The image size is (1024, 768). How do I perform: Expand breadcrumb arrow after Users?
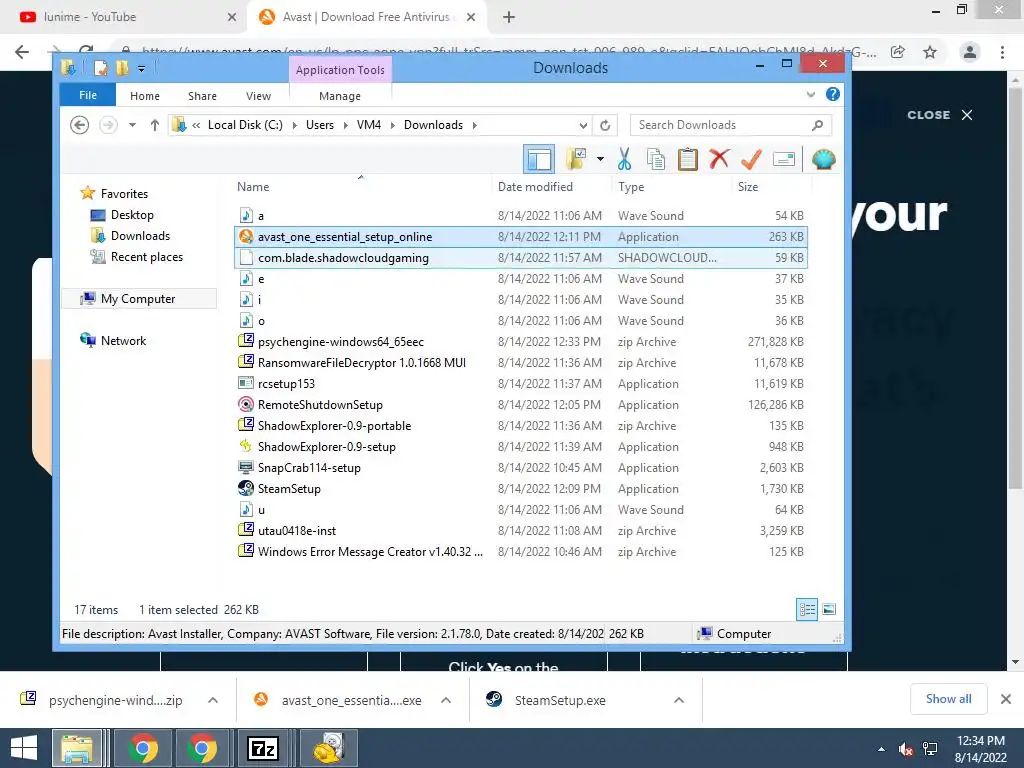345,125
